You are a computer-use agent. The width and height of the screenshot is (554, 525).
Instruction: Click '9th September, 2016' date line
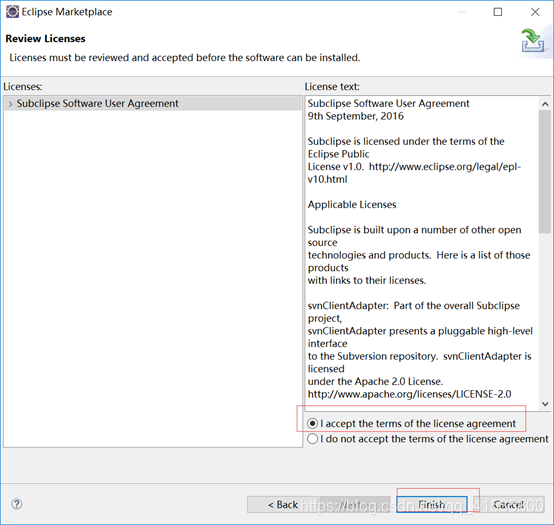click(x=355, y=116)
